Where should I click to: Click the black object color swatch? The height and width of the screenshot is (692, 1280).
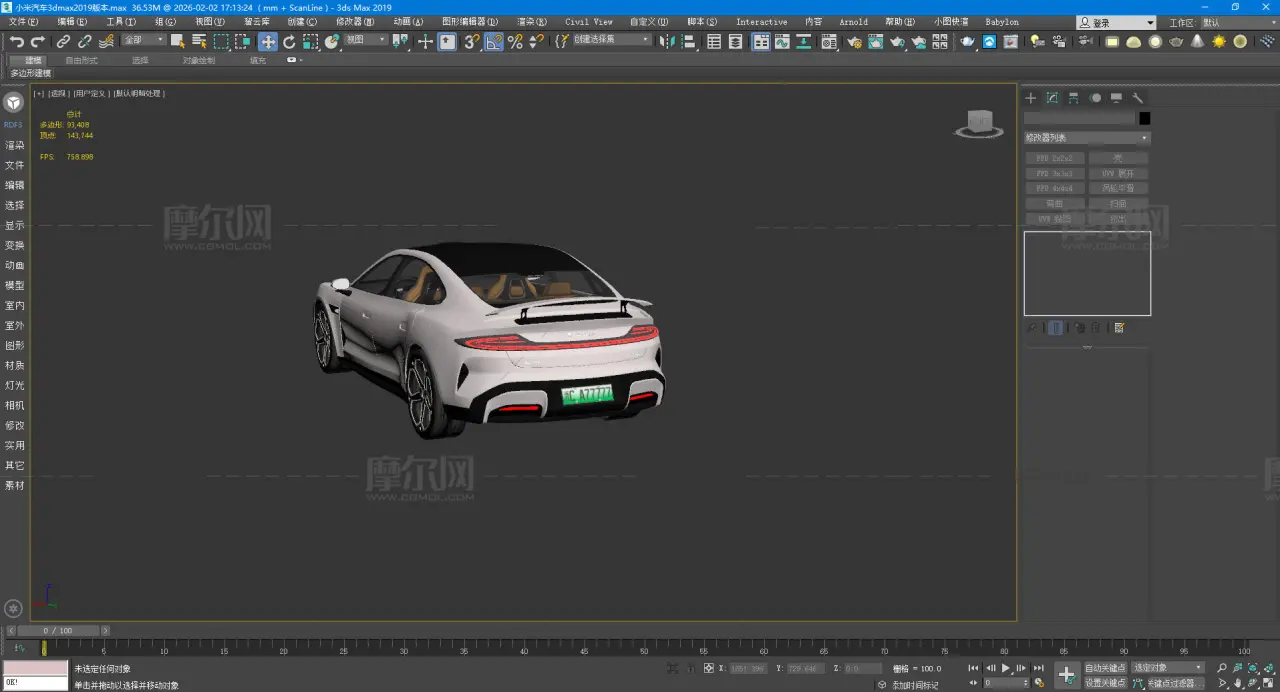point(1145,118)
